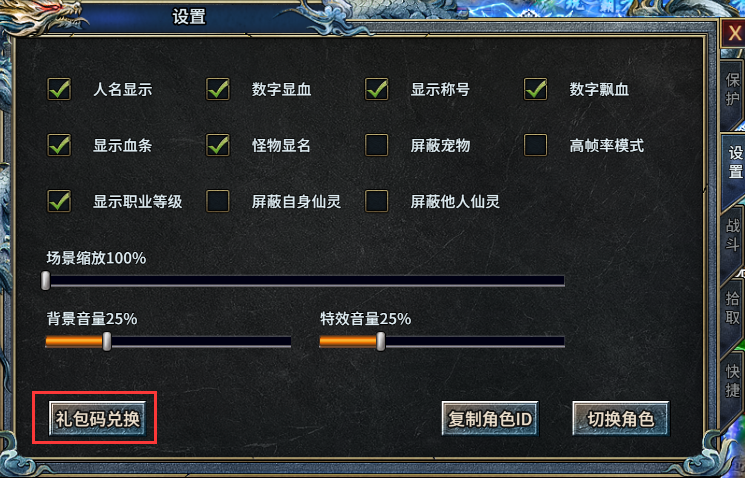Click the 背景音量 slider track
The image size is (745, 478).
(x=168, y=341)
